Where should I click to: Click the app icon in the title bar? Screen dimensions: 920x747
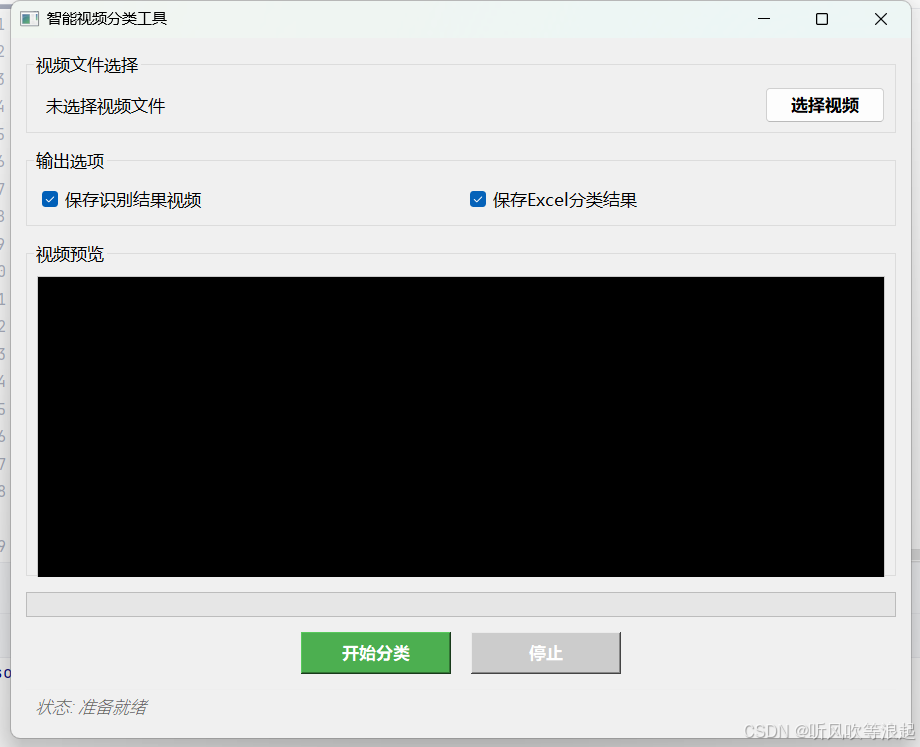pos(29,19)
